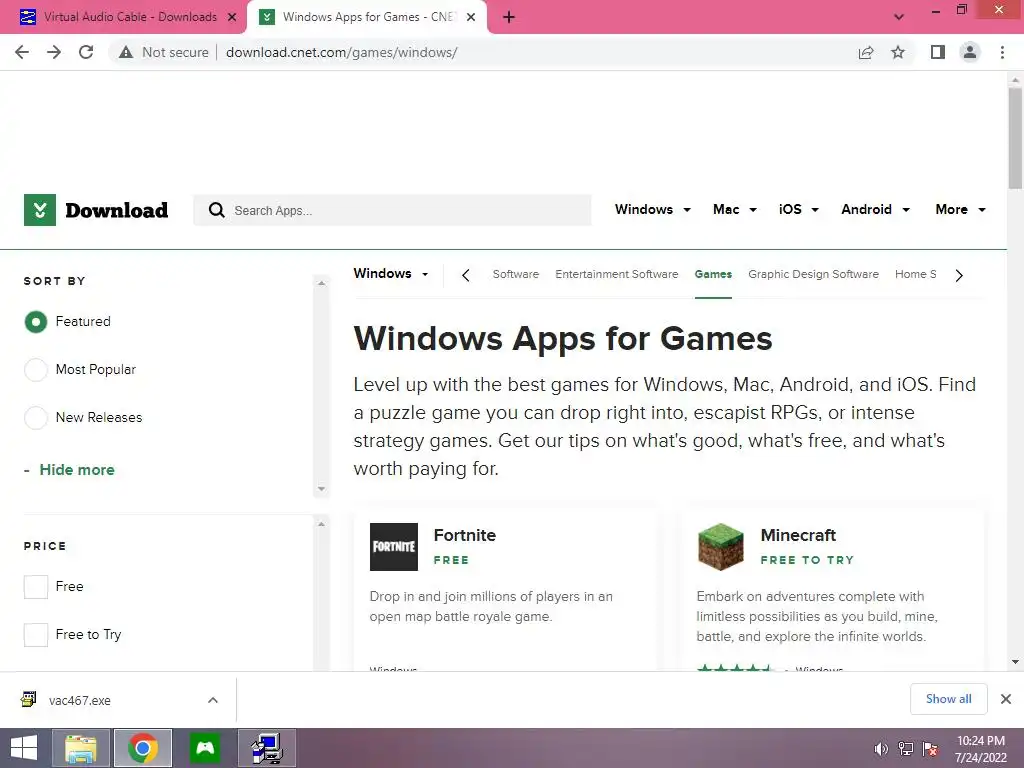Collapse sort options with Hide more
Image resolution: width=1024 pixels, height=768 pixels.
coord(76,470)
